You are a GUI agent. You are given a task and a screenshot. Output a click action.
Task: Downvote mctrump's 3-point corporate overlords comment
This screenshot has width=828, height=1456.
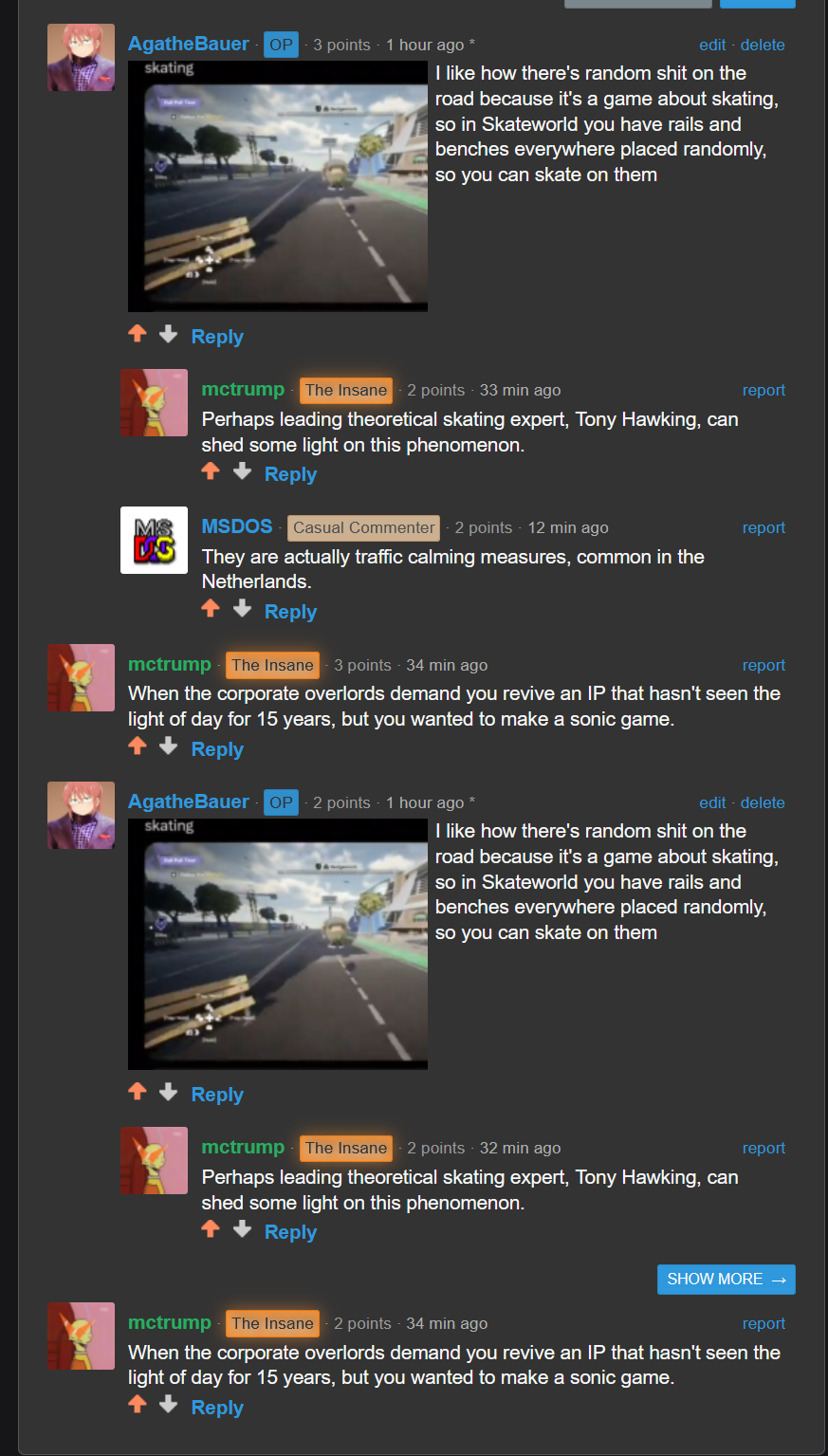click(x=169, y=746)
